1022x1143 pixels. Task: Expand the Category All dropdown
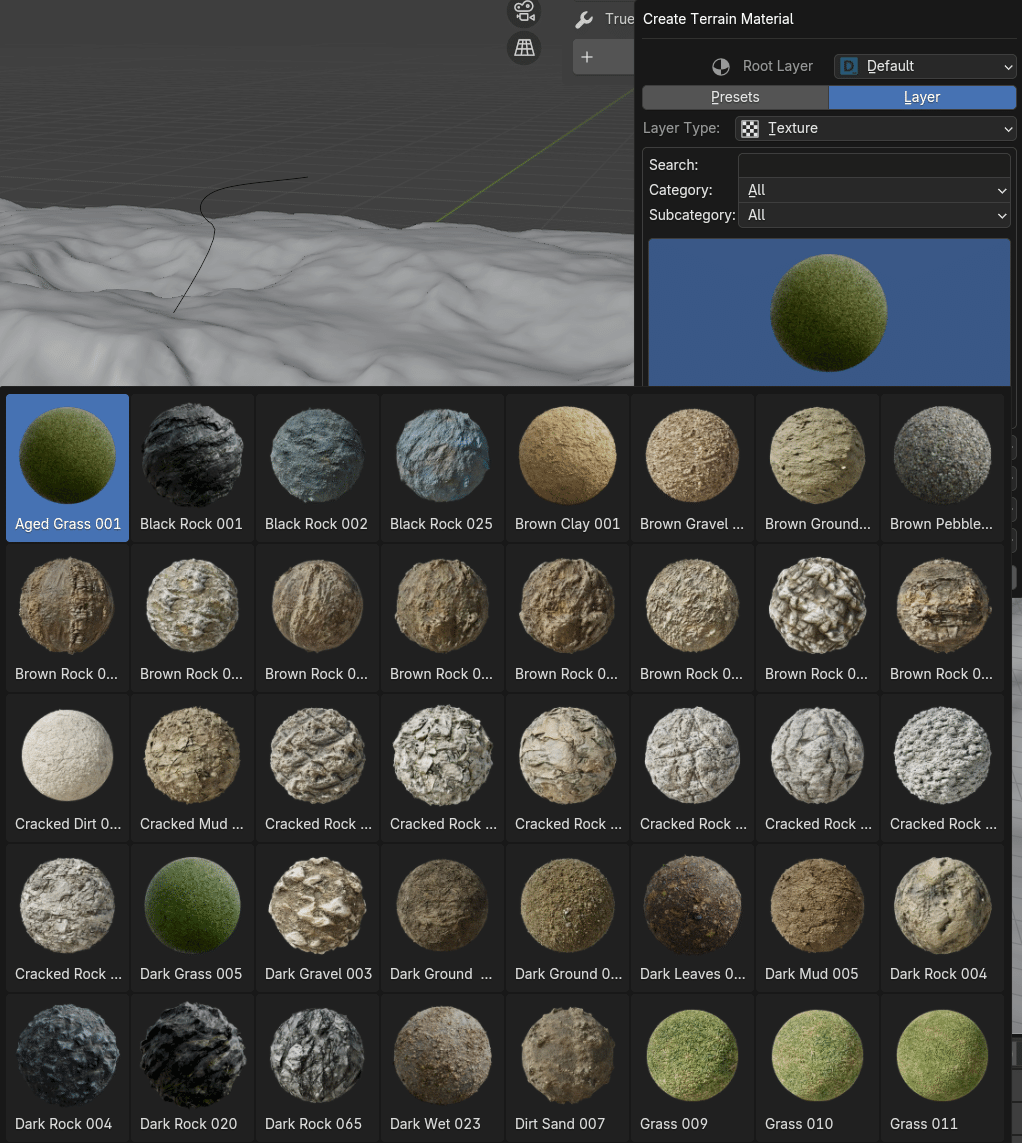coord(875,190)
